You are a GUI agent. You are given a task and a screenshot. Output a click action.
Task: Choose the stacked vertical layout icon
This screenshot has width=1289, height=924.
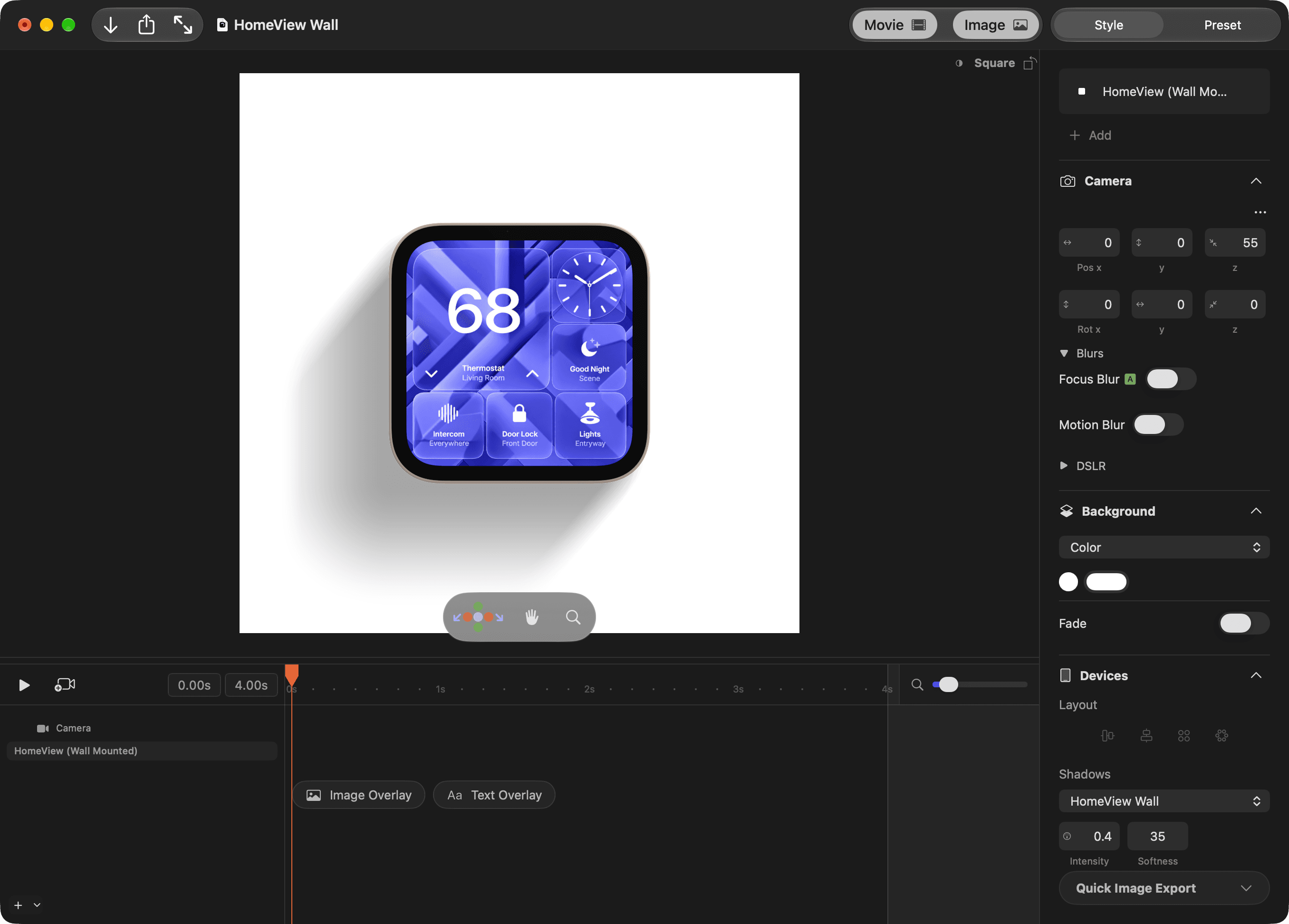pyautogui.click(x=1146, y=736)
